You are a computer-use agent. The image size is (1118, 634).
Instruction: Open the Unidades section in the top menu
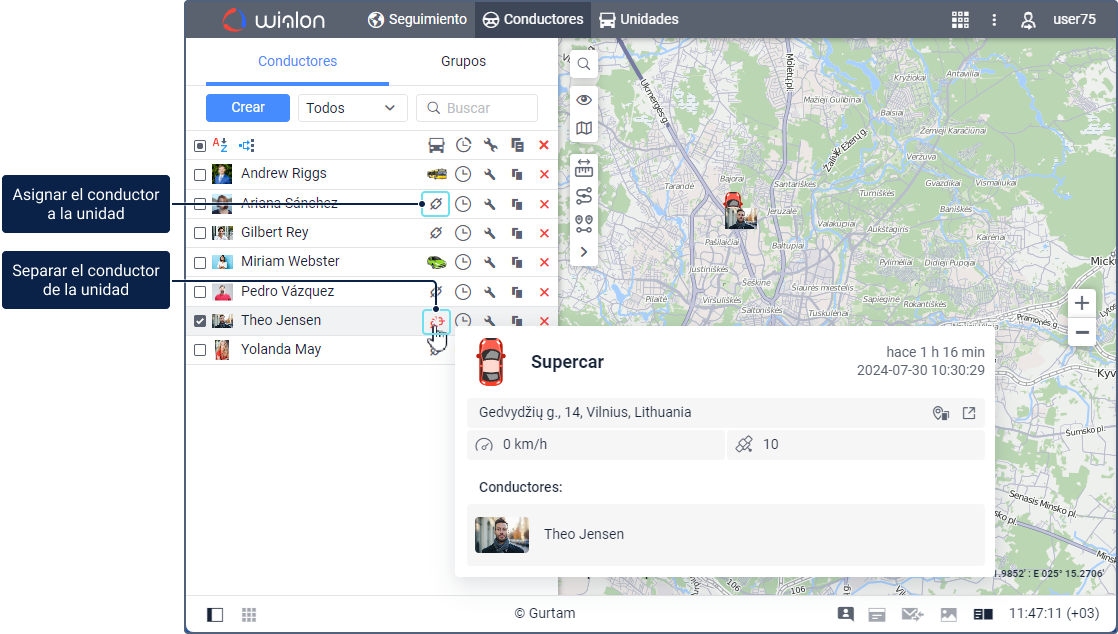[638, 19]
